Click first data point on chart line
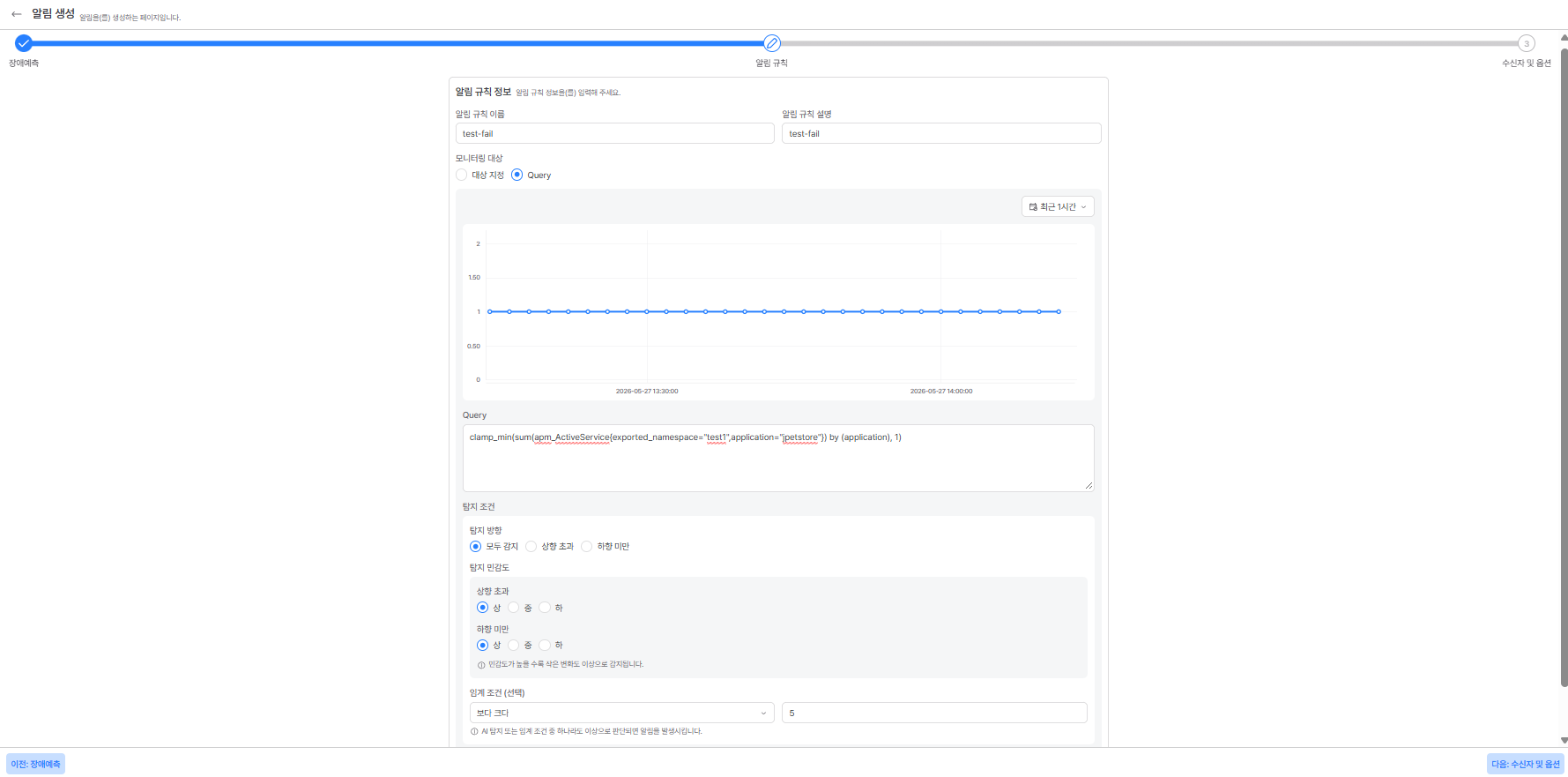 (x=490, y=311)
